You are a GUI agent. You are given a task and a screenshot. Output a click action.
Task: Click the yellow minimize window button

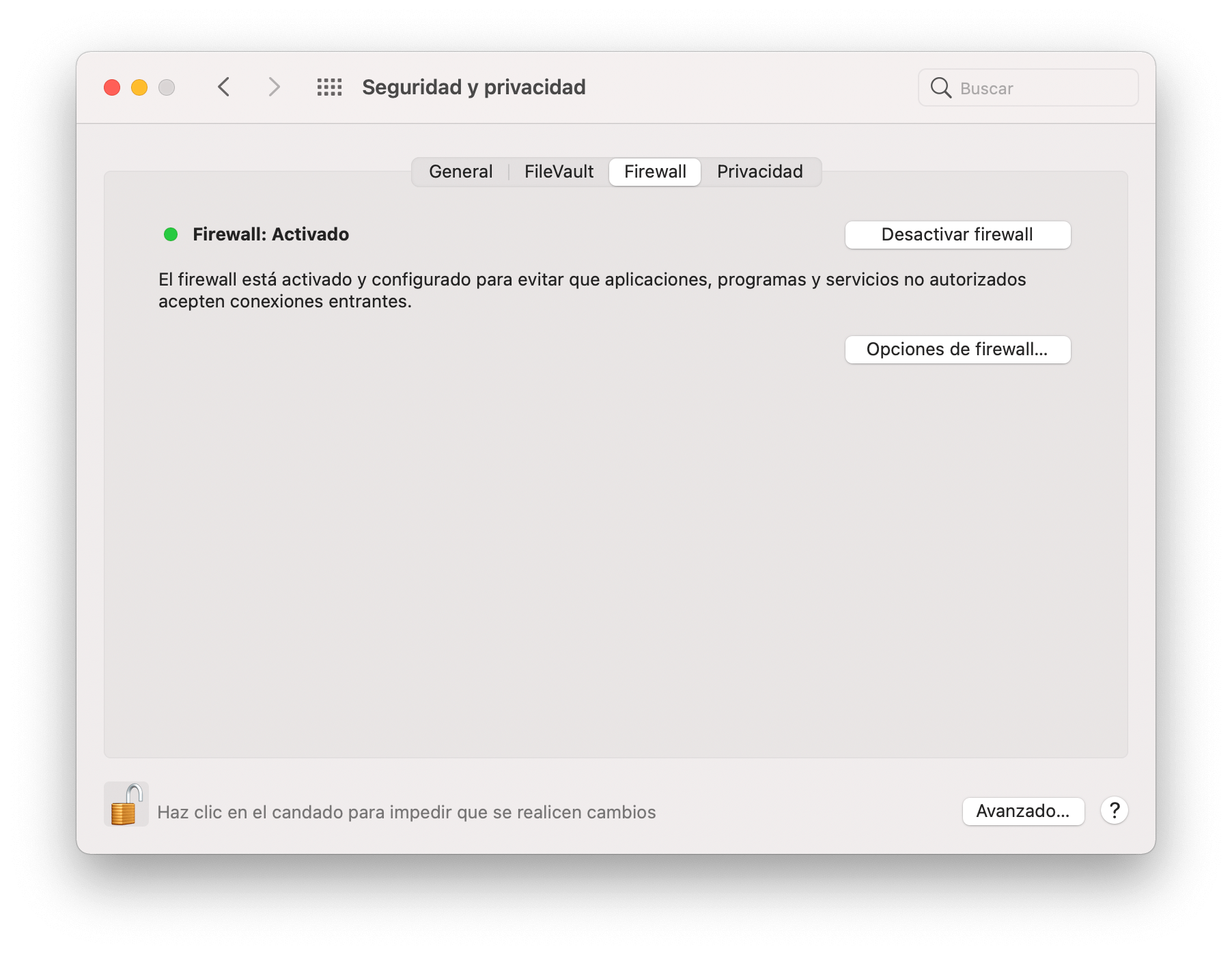click(139, 87)
